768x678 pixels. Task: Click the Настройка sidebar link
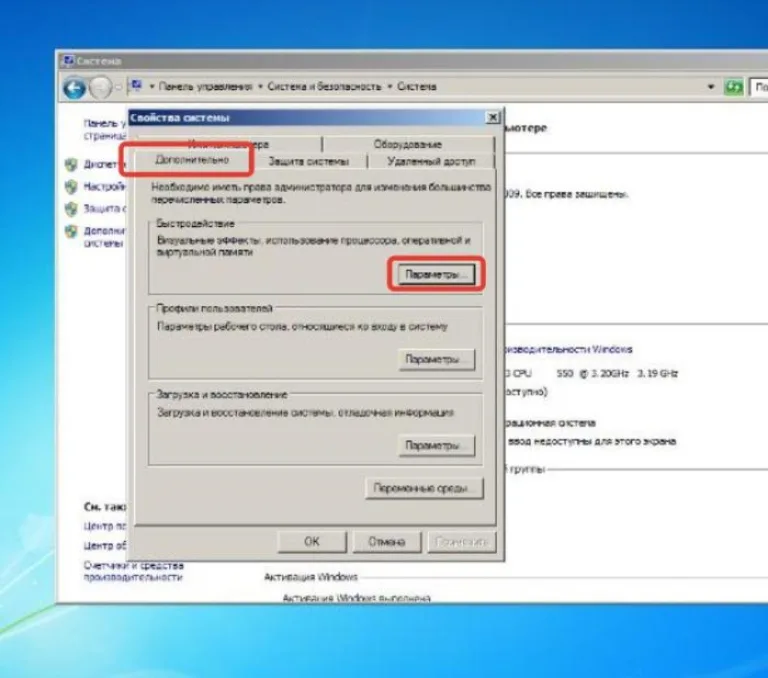104,186
